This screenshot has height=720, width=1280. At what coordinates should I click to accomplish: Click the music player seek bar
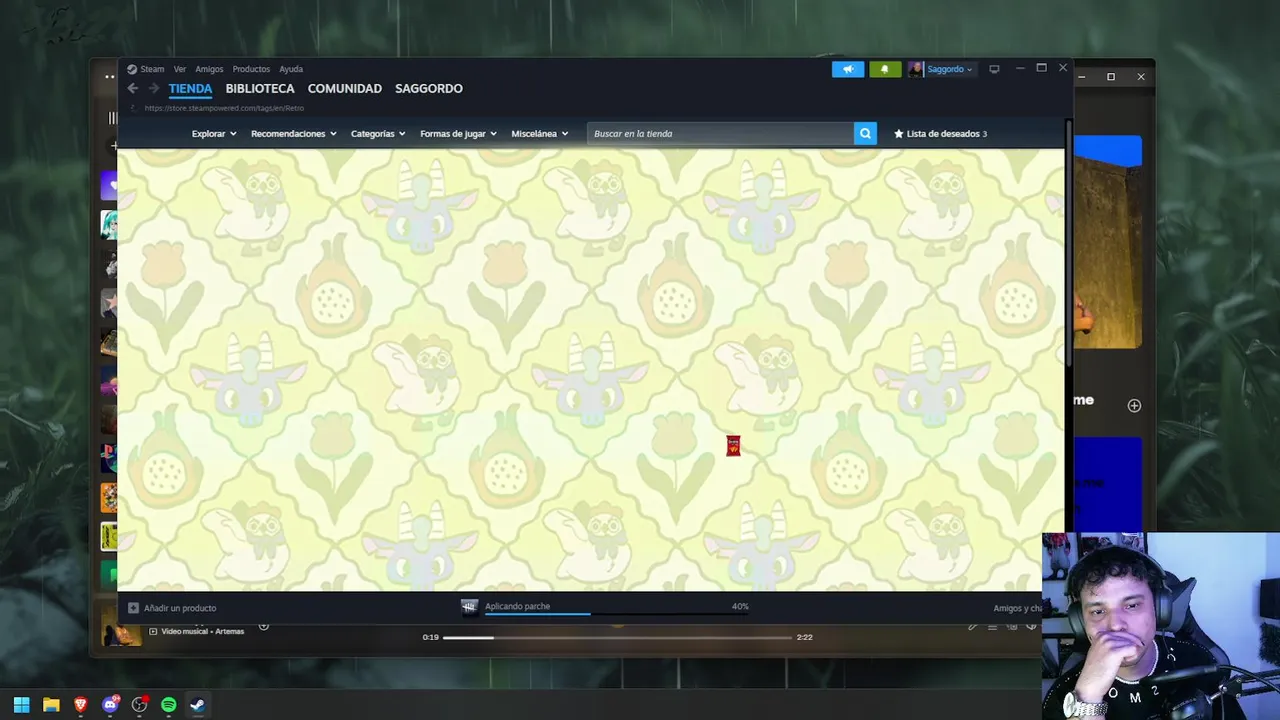(x=617, y=637)
